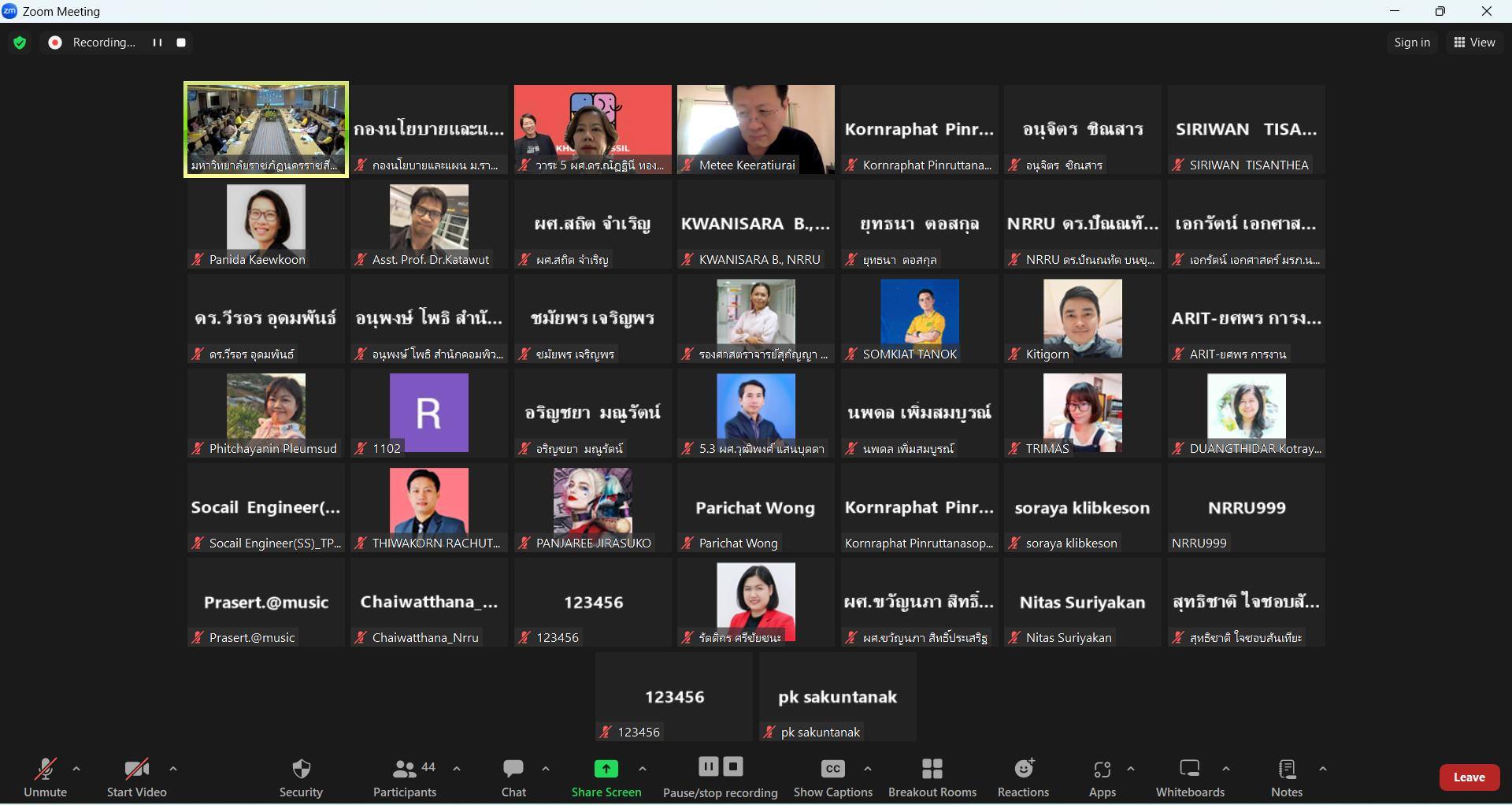Open the Security shield options

coord(301,777)
